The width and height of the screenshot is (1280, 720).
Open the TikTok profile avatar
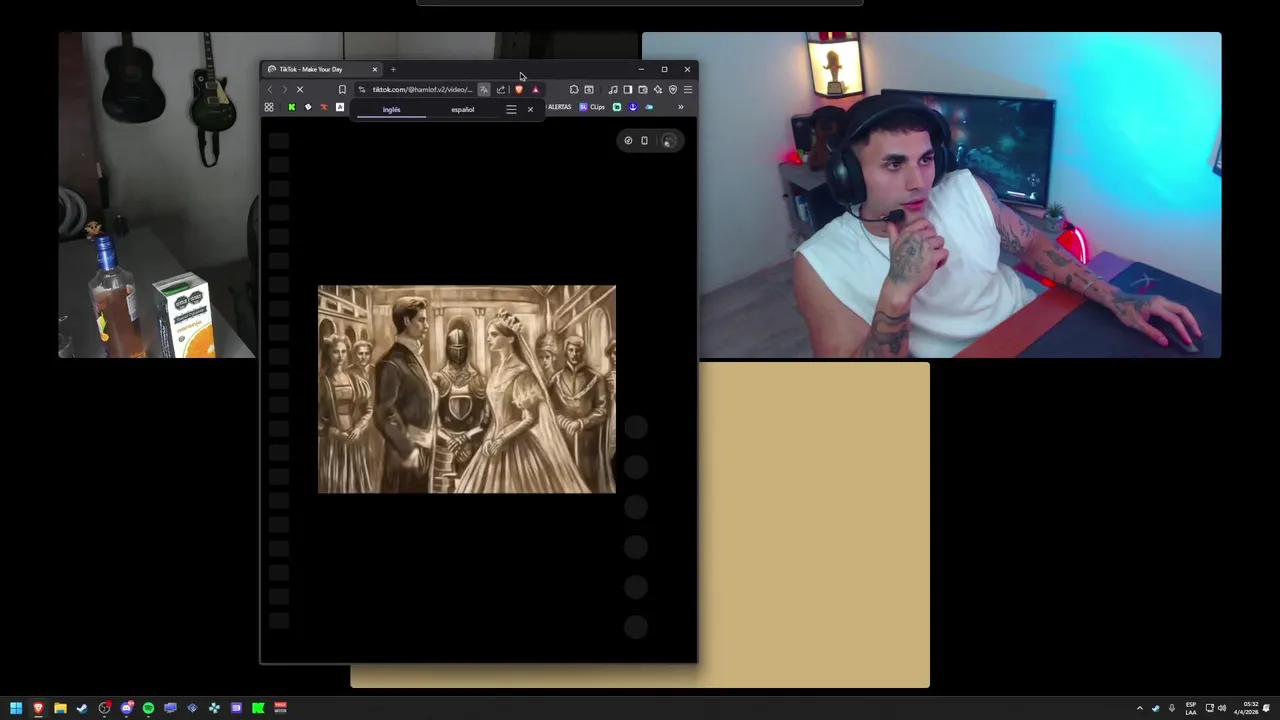pos(669,141)
